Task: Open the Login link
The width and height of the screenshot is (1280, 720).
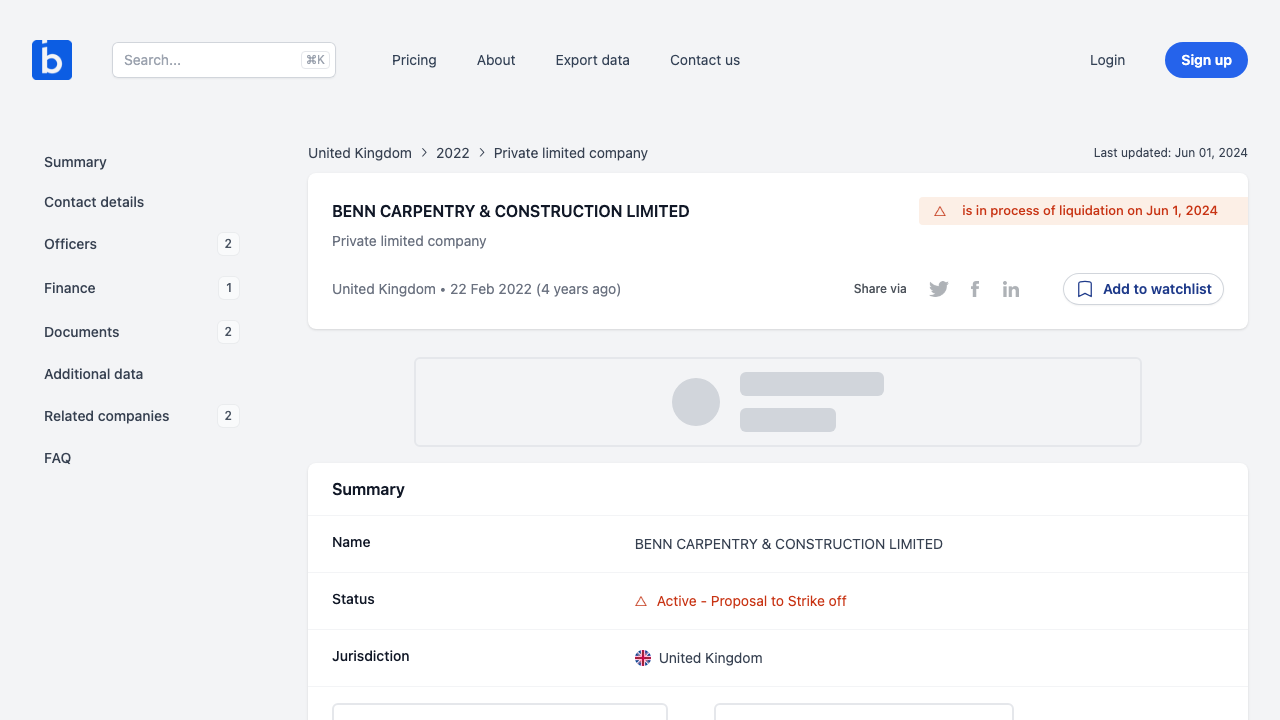Action: point(1107,60)
